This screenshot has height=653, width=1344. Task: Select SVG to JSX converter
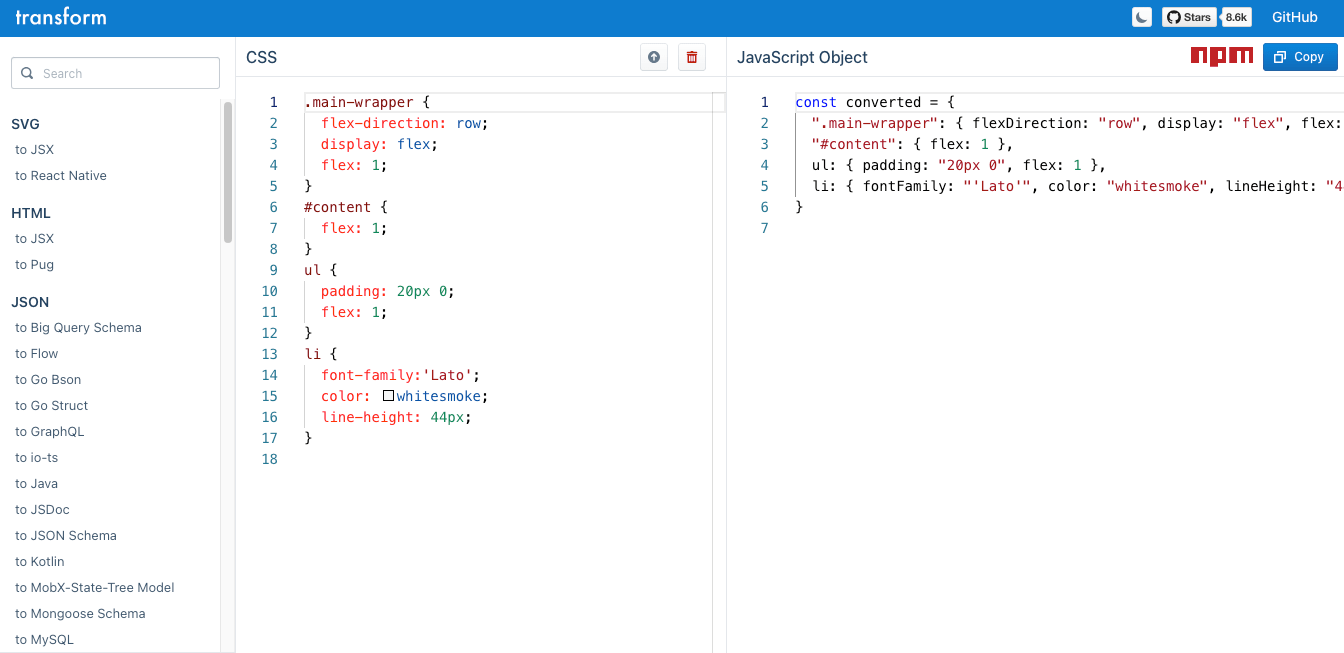pos(35,150)
